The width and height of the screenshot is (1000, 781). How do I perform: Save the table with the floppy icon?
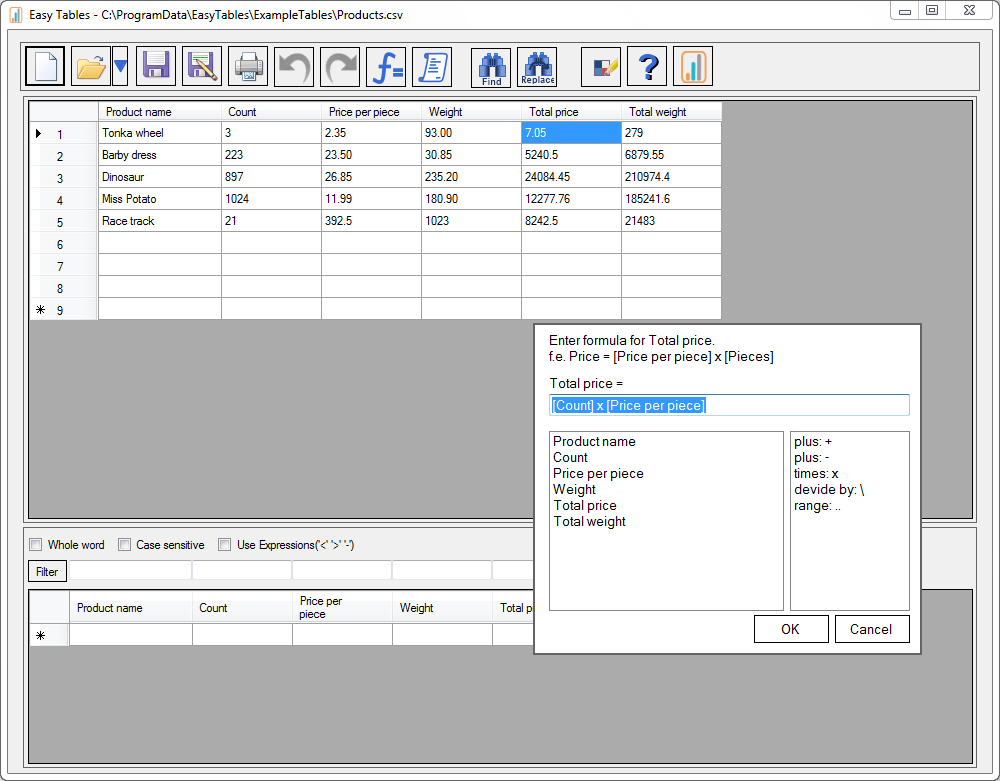pos(156,67)
